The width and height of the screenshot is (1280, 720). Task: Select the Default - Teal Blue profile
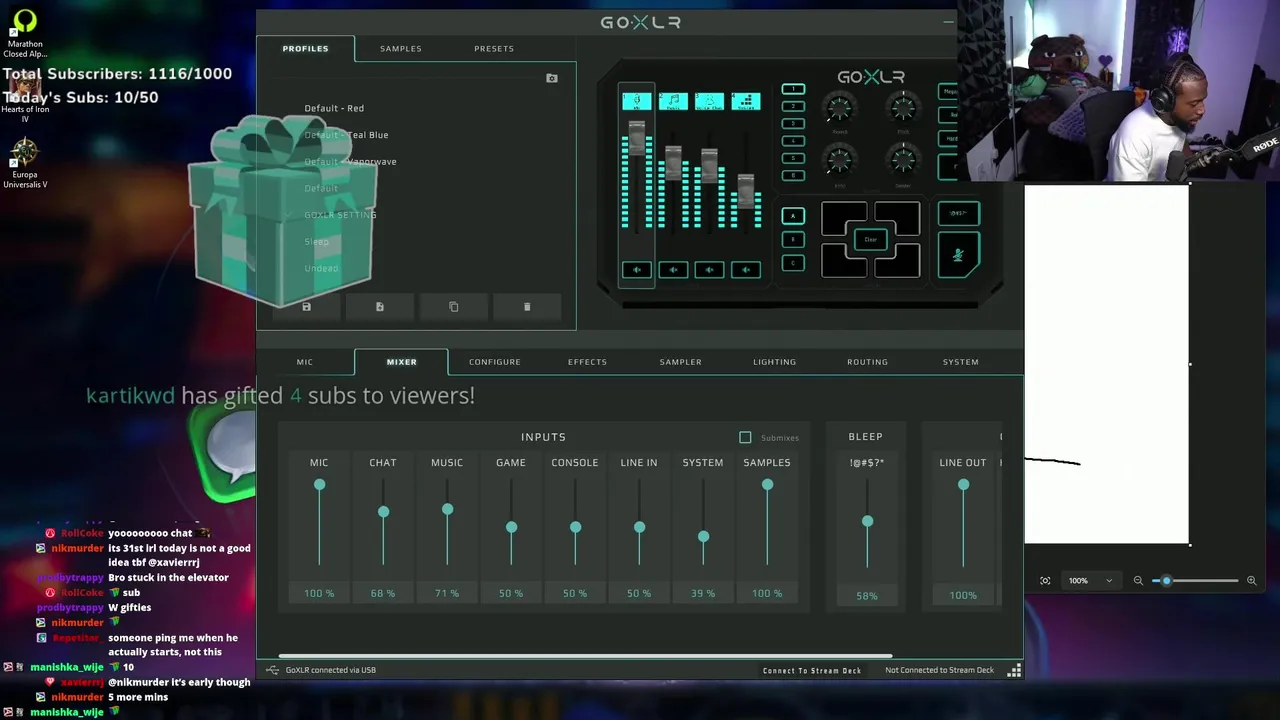pyautogui.click(x=346, y=135)
